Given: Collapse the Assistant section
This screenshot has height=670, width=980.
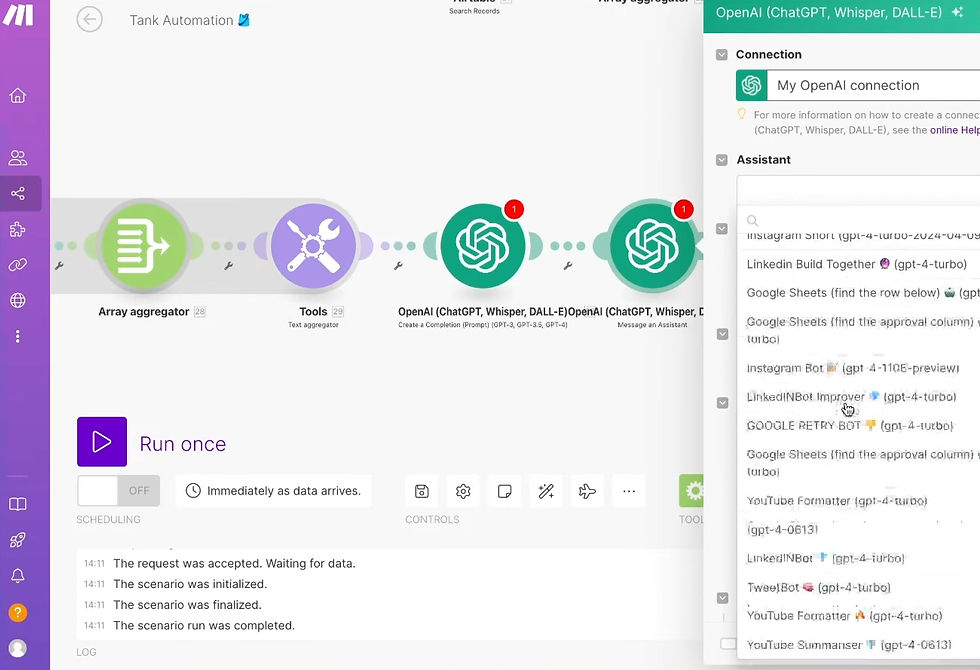Looking at the screenshot, I should 722,160.
